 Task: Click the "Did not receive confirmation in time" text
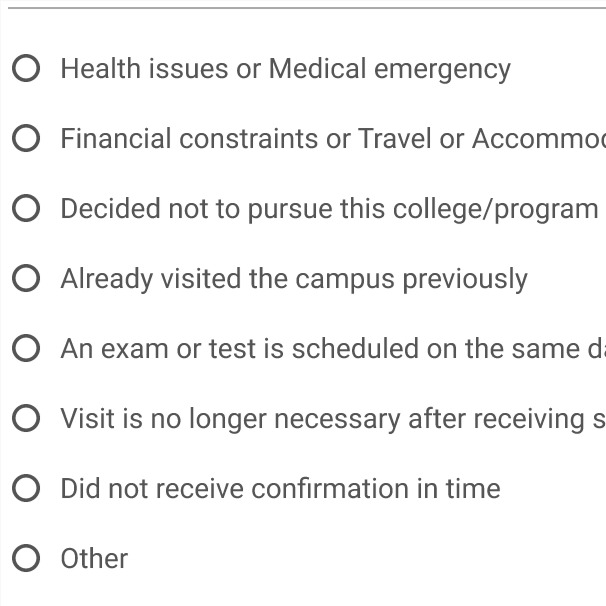click(x=280, y=489)
